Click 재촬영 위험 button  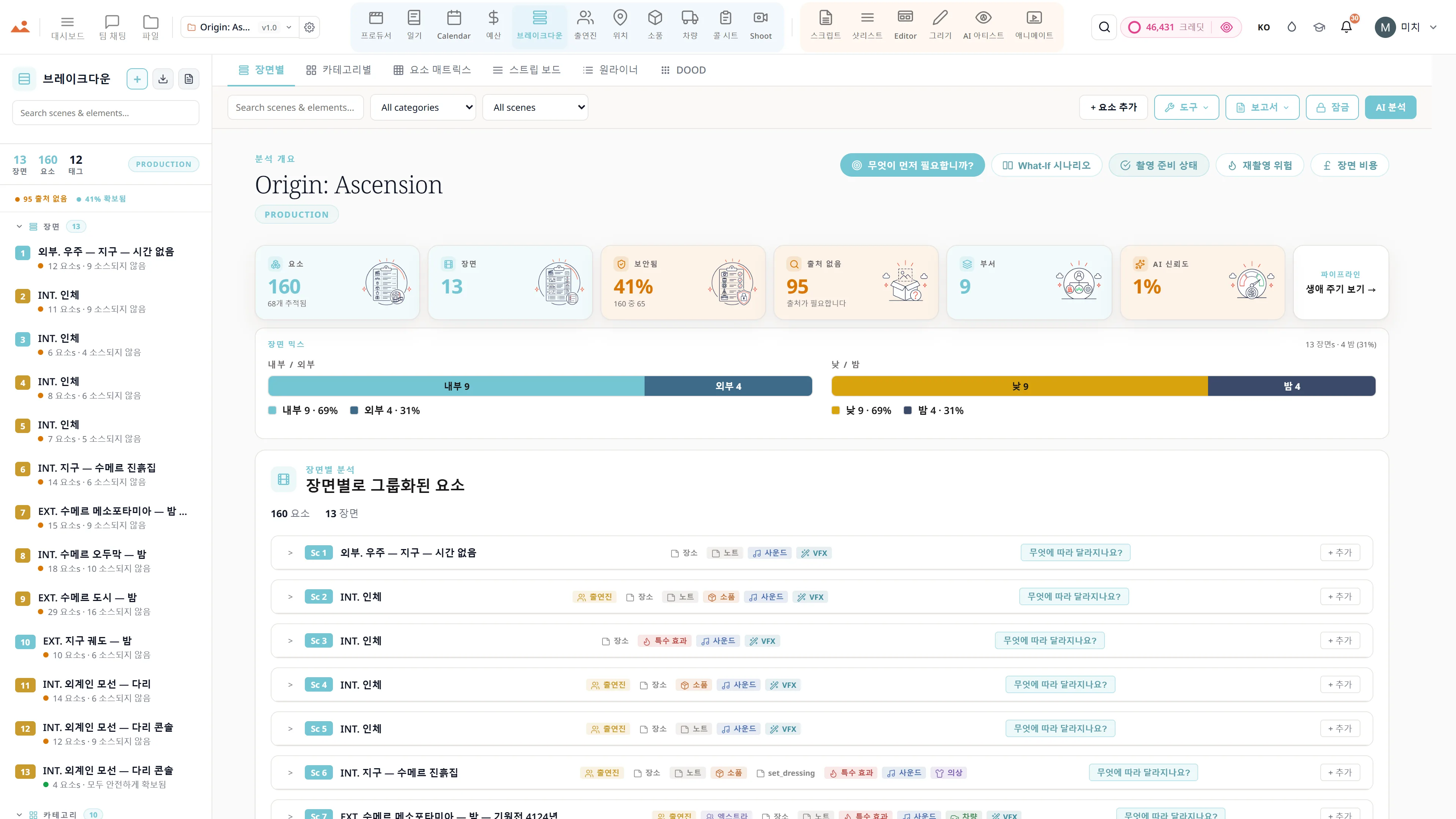click(x=1259, y=166)
